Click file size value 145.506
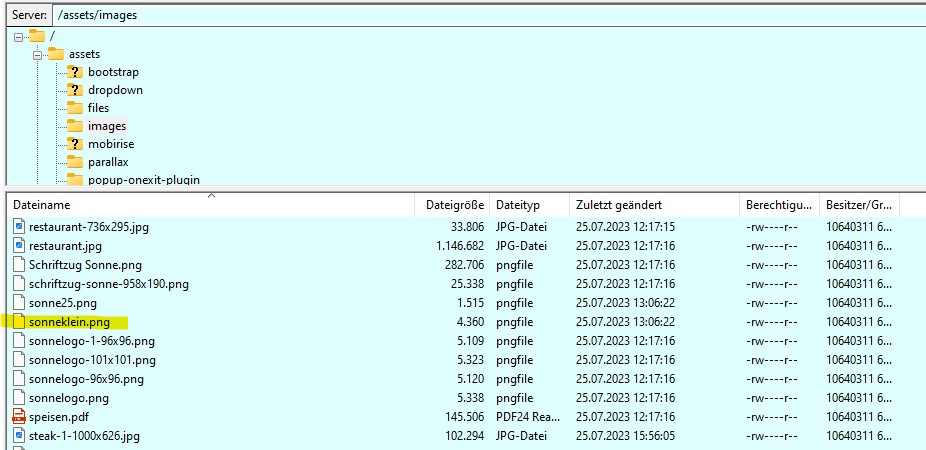Screen dimensions: 926x450 (x=464, y=417)
